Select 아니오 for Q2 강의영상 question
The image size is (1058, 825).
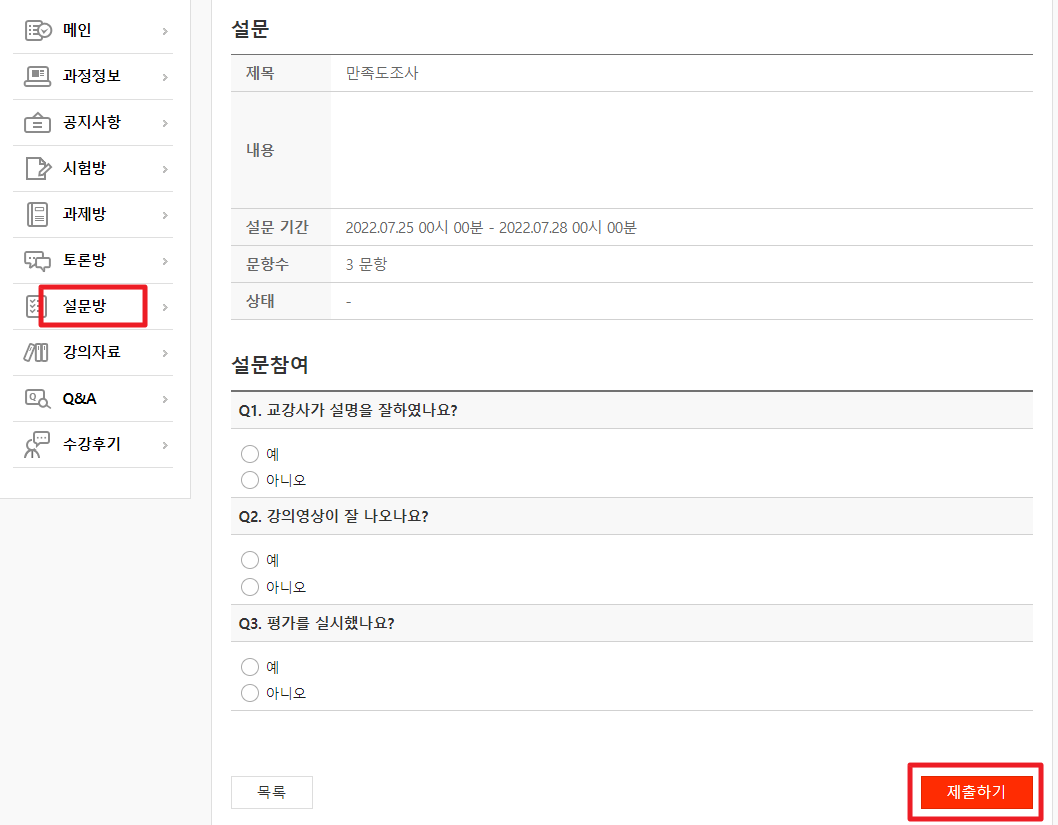tap(250, 587)
